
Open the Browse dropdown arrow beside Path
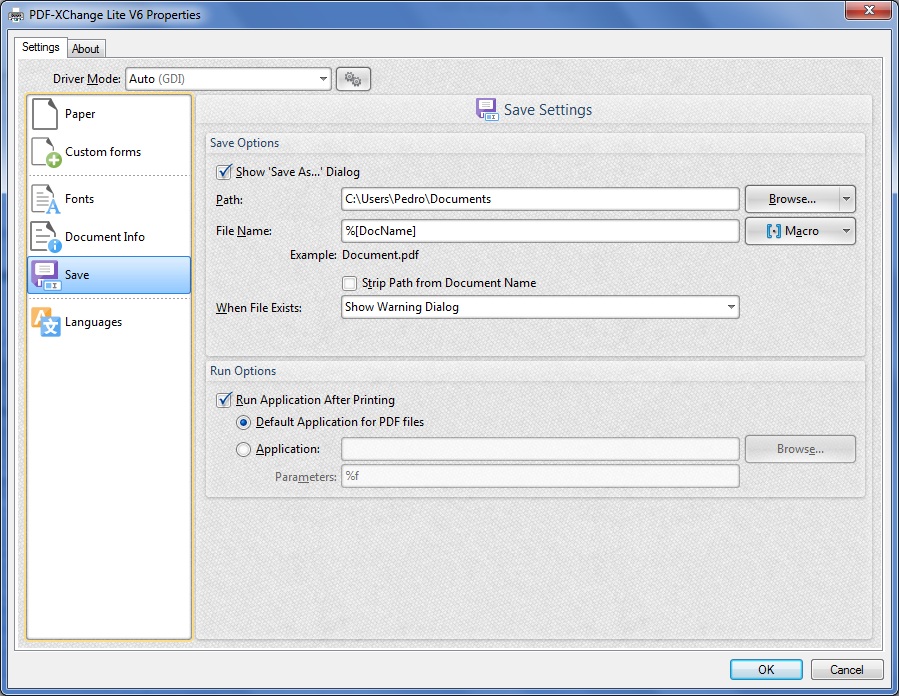coord(848,198)
